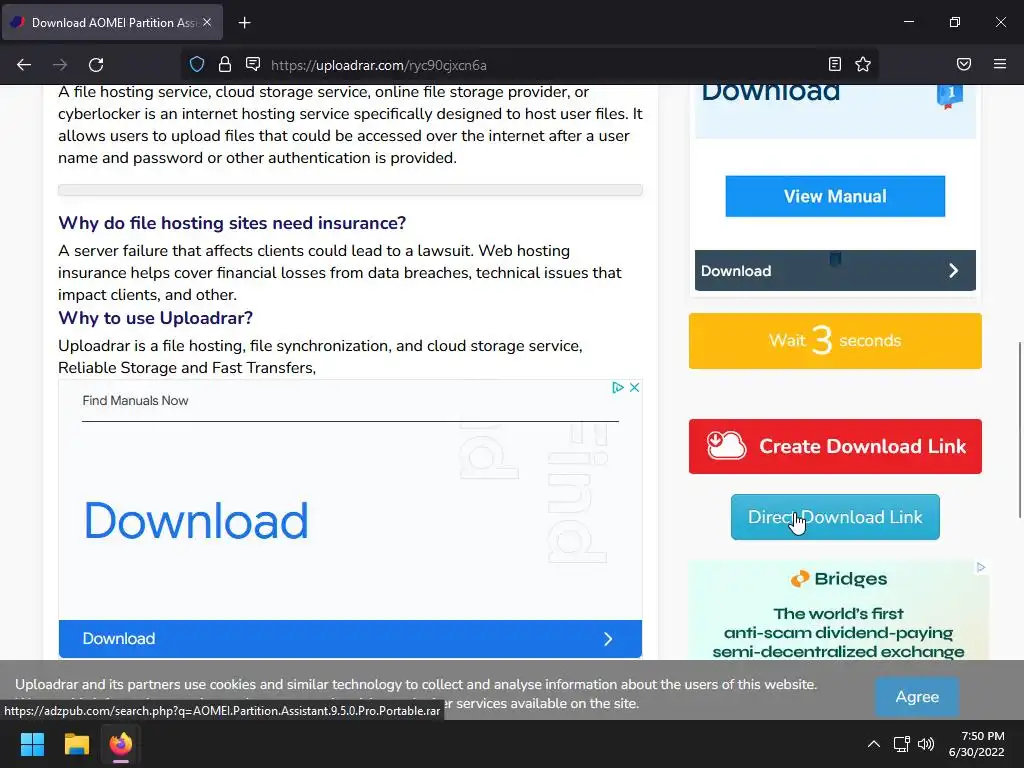
Task: Open File Explorer from taskbar
Action: [x=76, y=744]
